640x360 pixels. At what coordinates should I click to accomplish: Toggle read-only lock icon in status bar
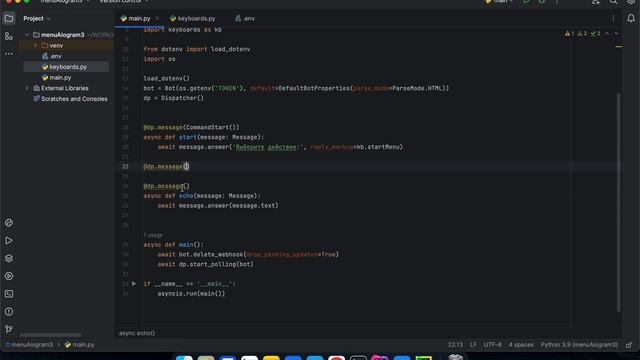pyautogui.click(x=629, y=345)
